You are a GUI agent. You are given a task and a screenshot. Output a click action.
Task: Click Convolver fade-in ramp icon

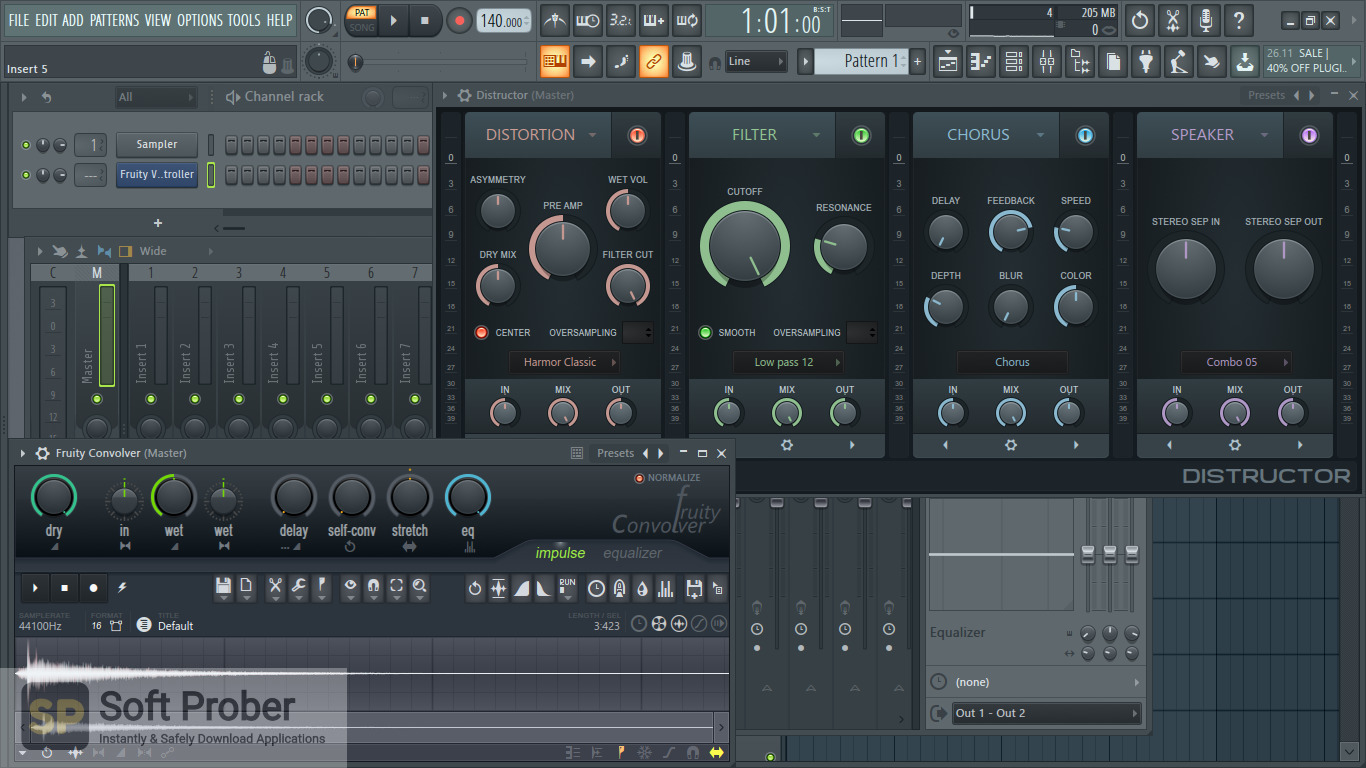click(521, 588)
